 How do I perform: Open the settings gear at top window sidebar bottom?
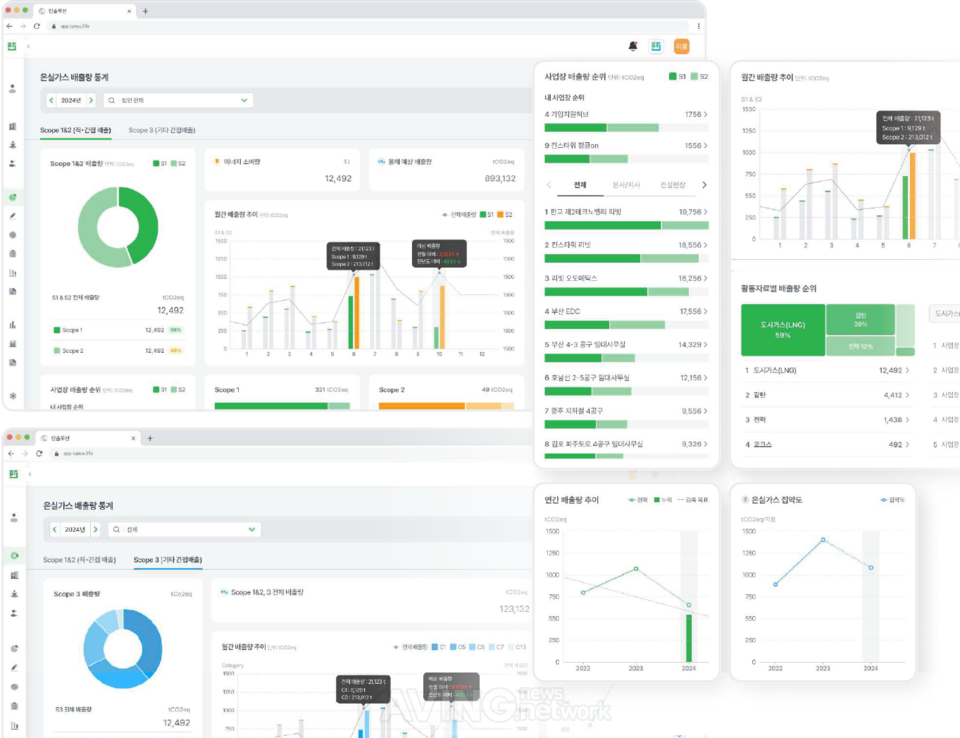point(13,396)
